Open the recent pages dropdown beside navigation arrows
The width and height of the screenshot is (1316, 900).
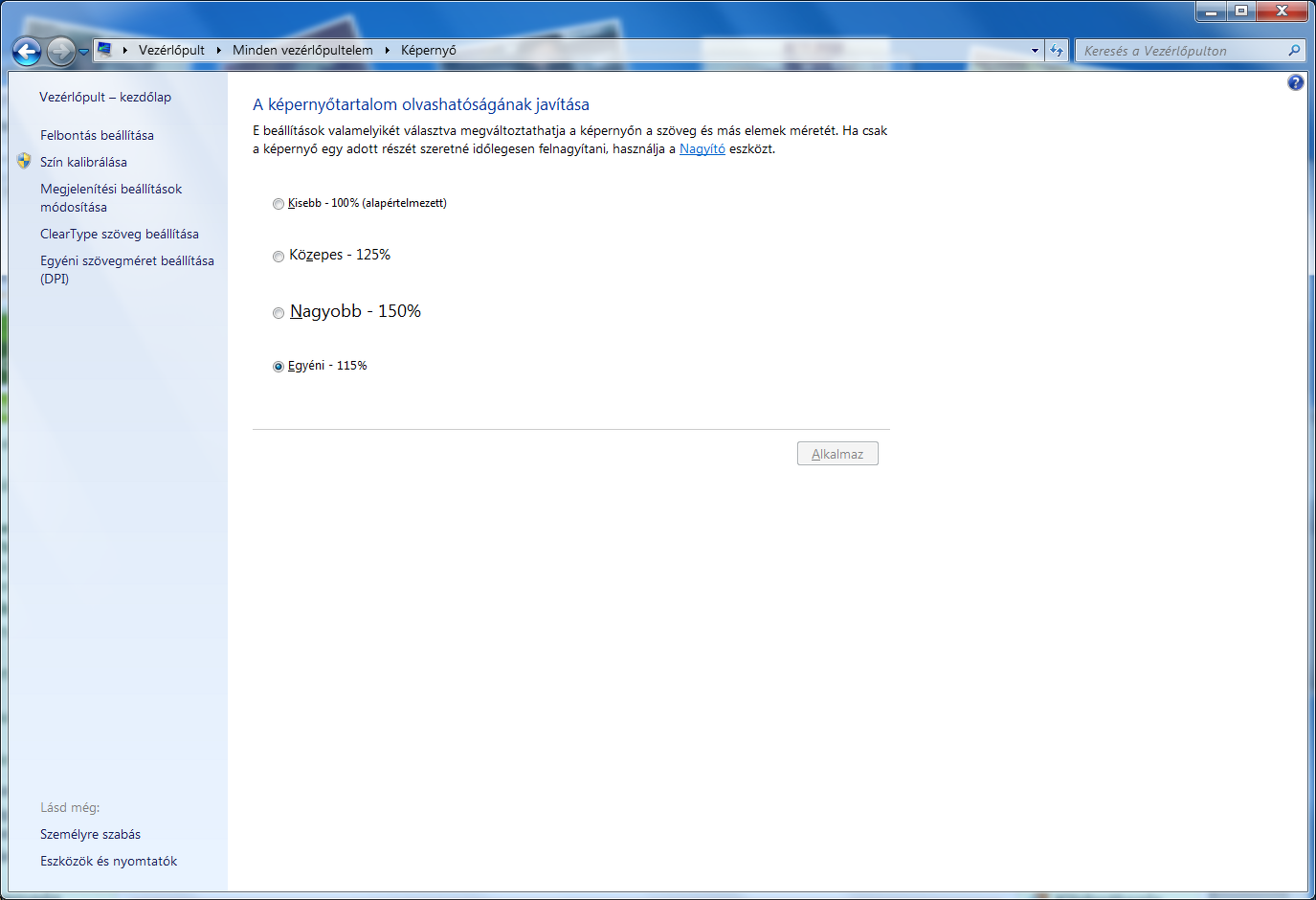pyautogui.click(x=83, y=52)
